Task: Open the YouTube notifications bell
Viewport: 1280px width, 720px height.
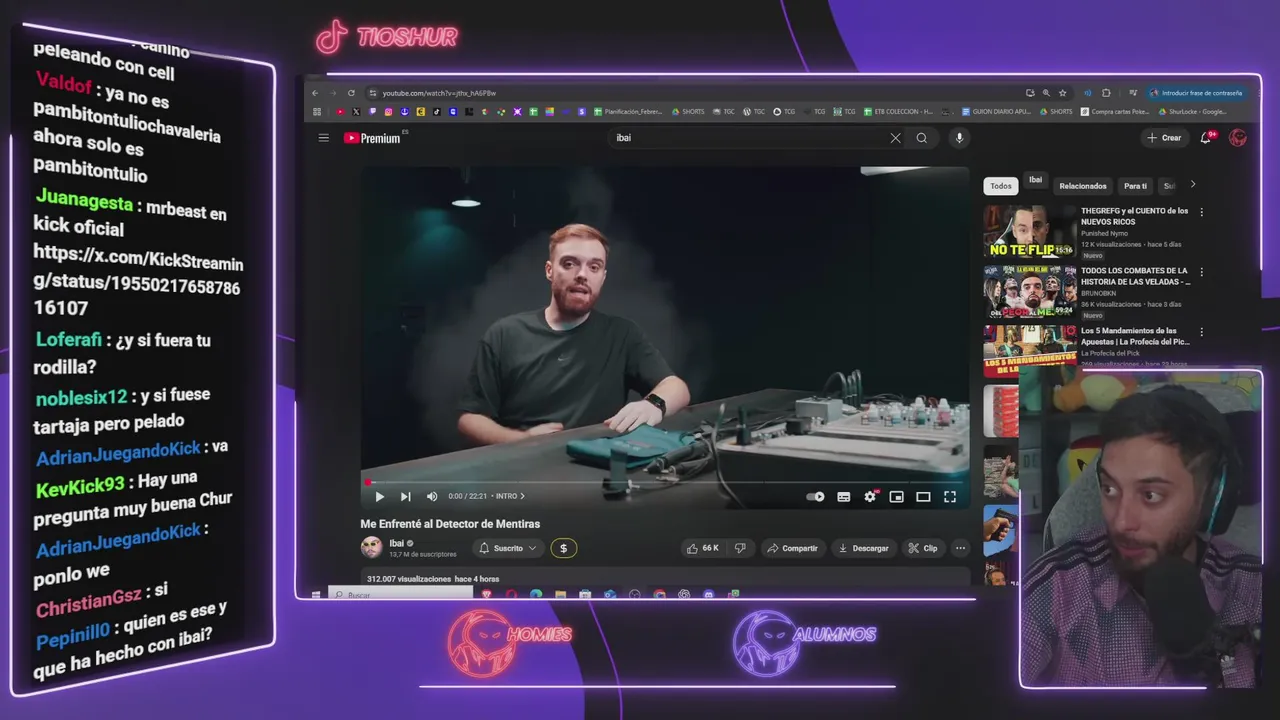Action: [1206, 138]
